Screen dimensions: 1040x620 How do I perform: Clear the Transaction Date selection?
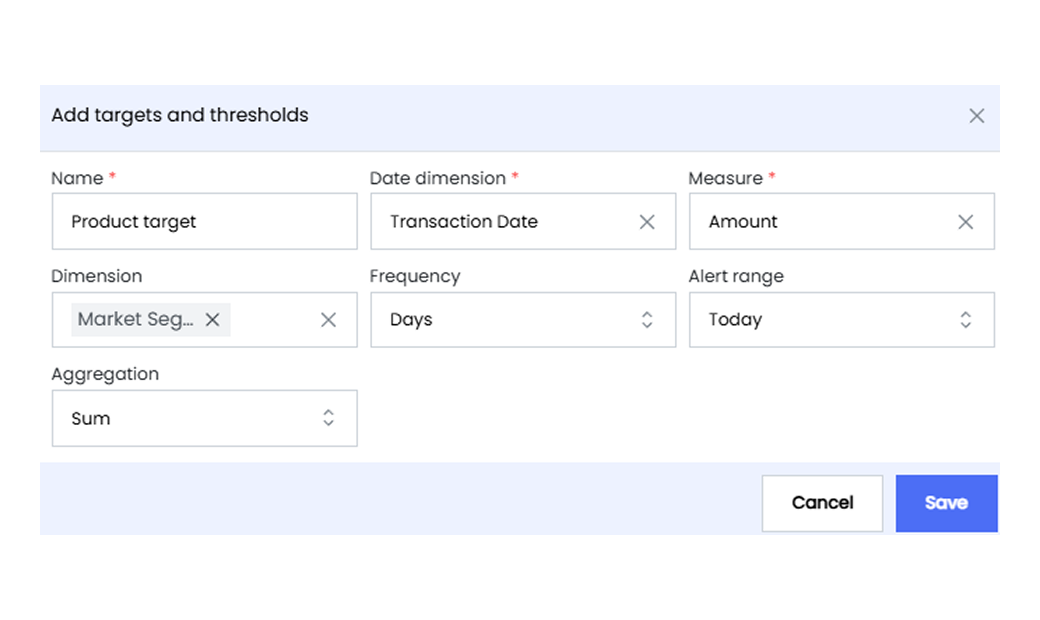pos(647,222)
